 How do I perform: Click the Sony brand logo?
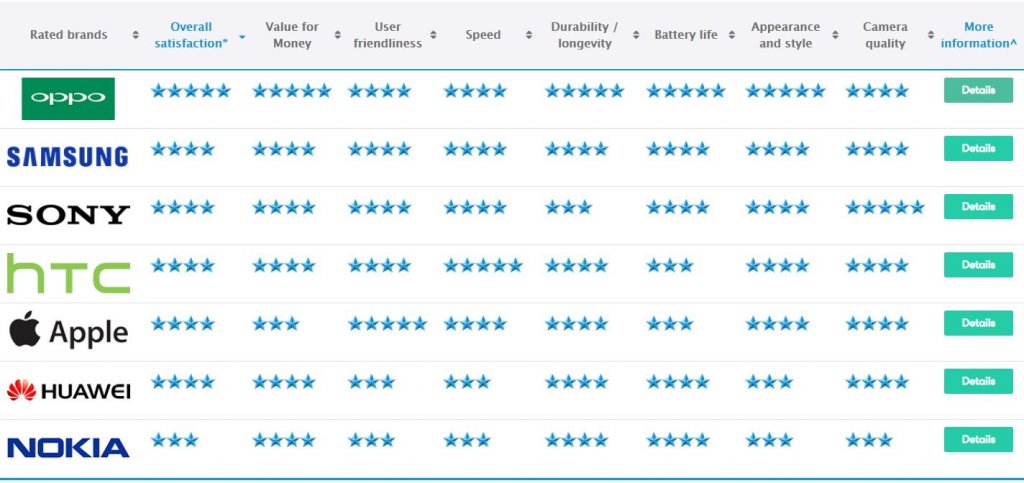[68, 214]
